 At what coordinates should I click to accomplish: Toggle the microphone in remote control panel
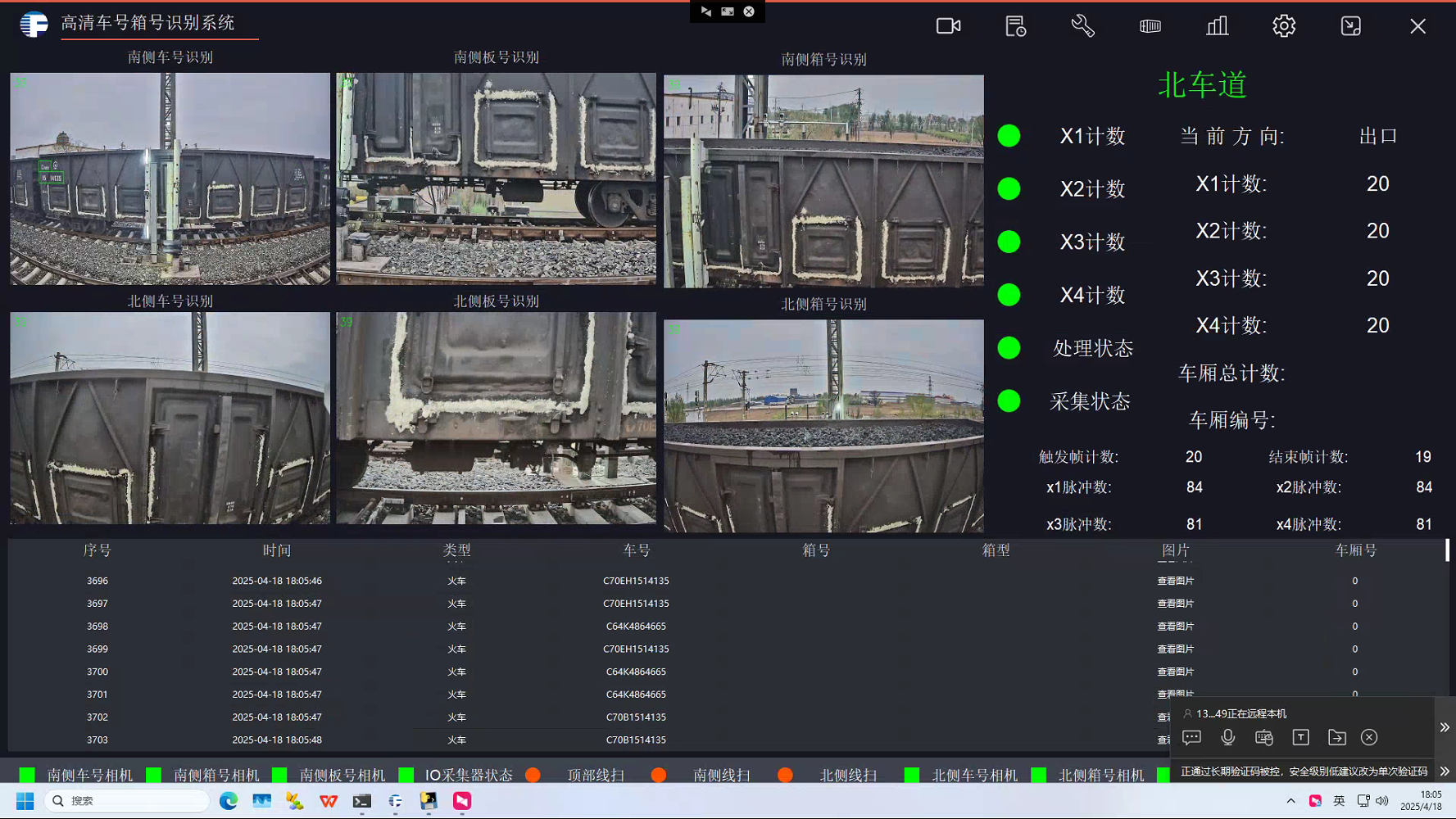[x=1227, y=737]
